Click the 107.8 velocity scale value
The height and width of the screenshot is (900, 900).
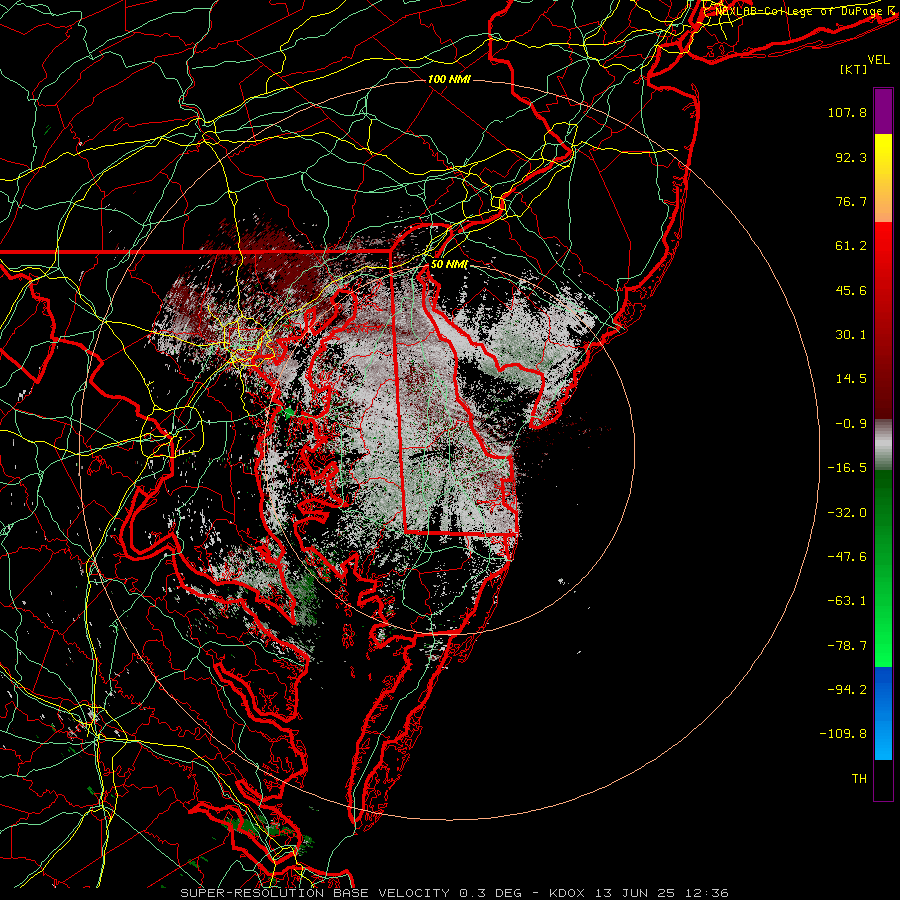tap(847, 112)
